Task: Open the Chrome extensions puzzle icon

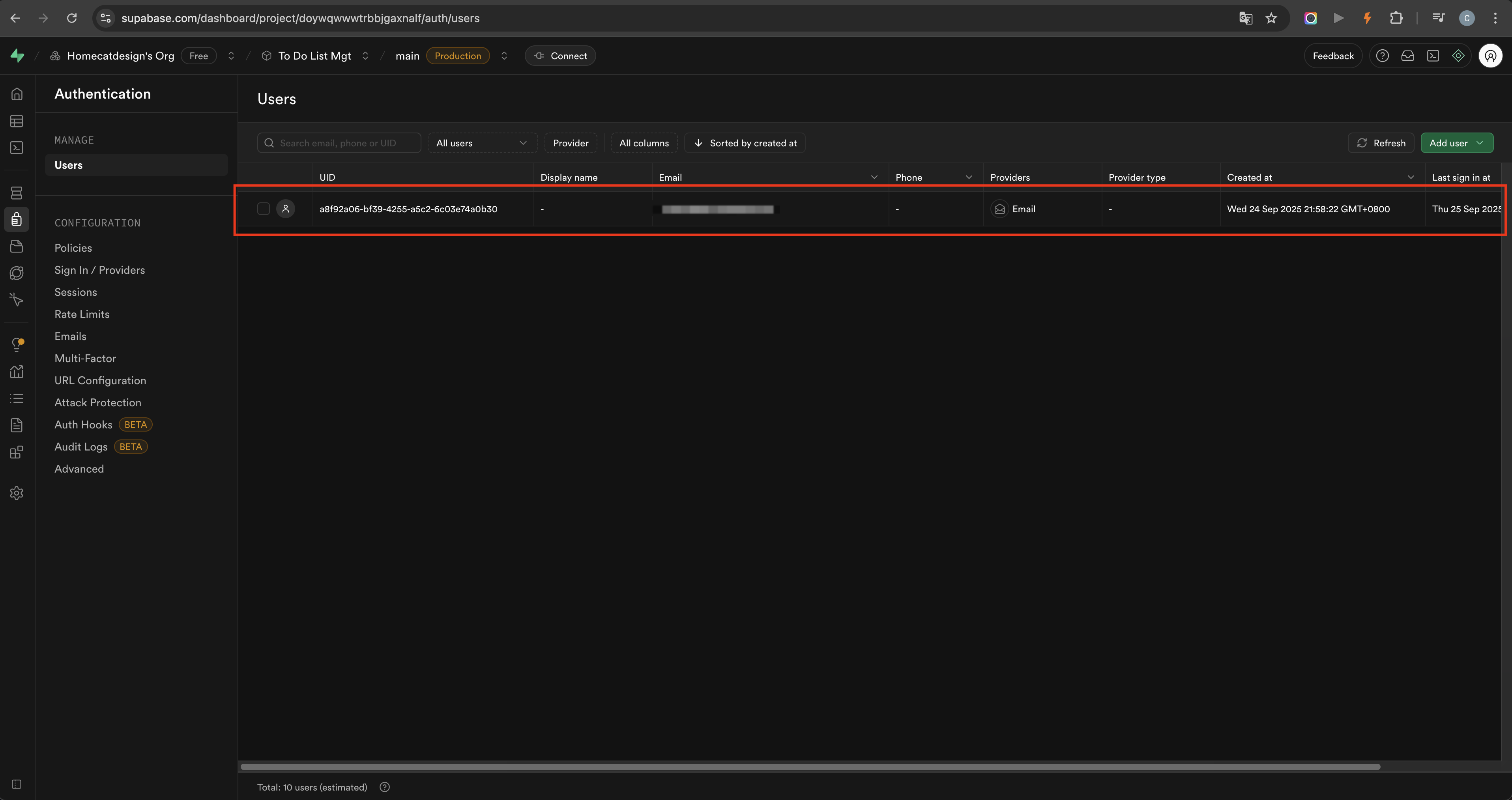Action: pos(1396,18)
